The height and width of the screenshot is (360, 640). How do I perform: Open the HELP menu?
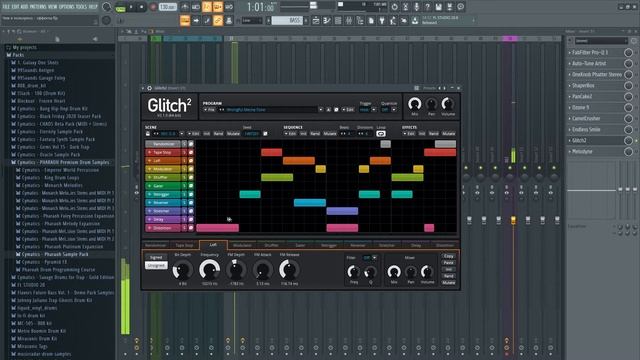pos(93,7)
